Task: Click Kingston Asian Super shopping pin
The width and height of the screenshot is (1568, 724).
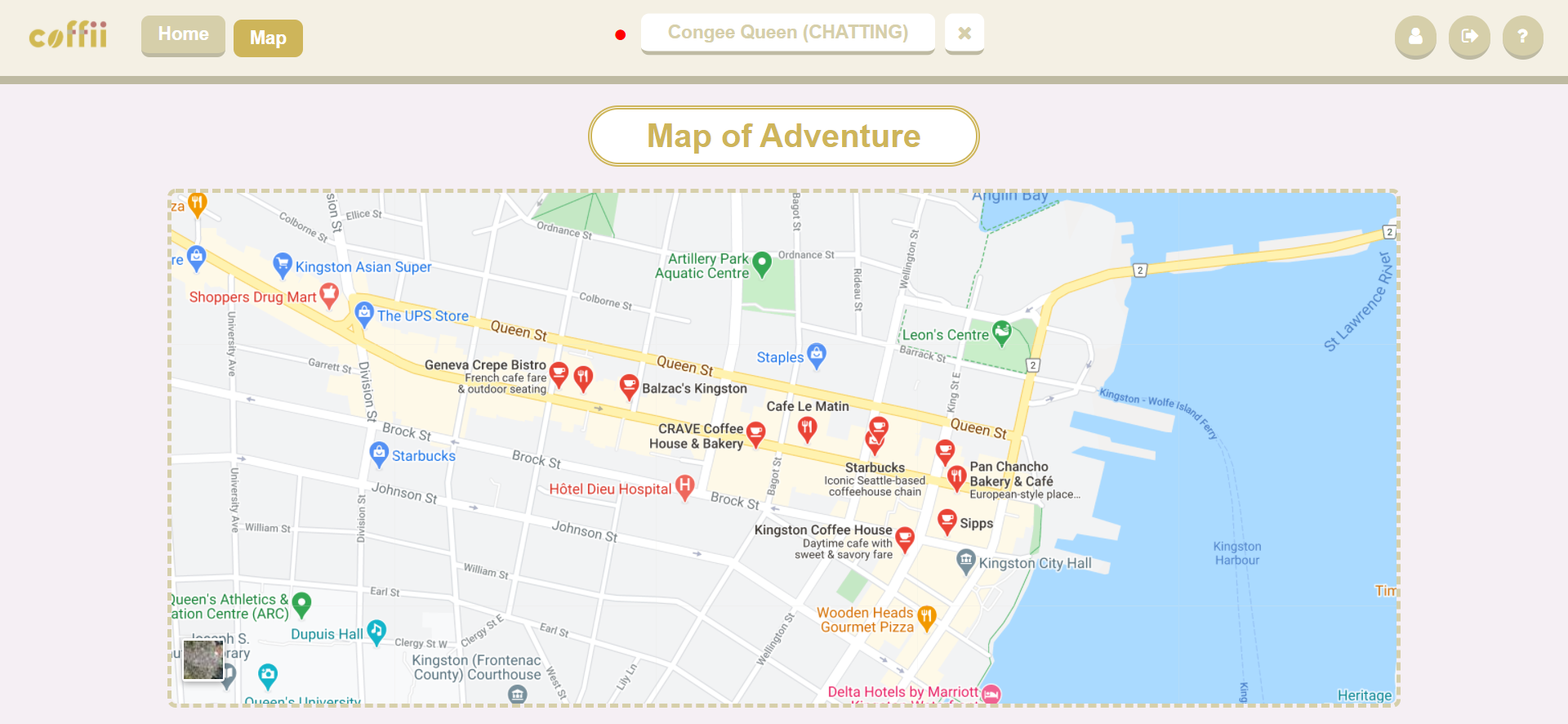Action: (x=283, y=264)
